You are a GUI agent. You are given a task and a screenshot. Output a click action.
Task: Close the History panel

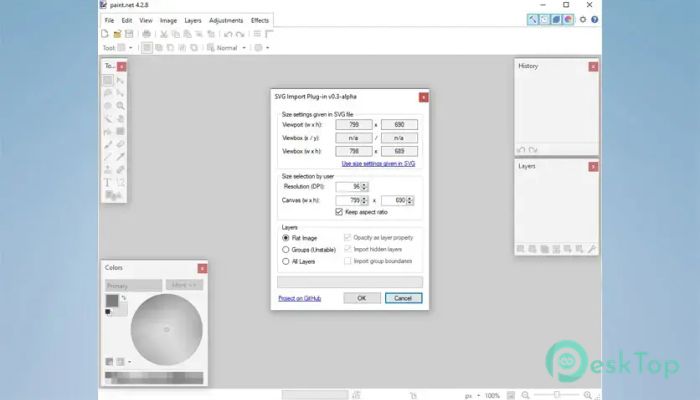click(x=593, y=67)
